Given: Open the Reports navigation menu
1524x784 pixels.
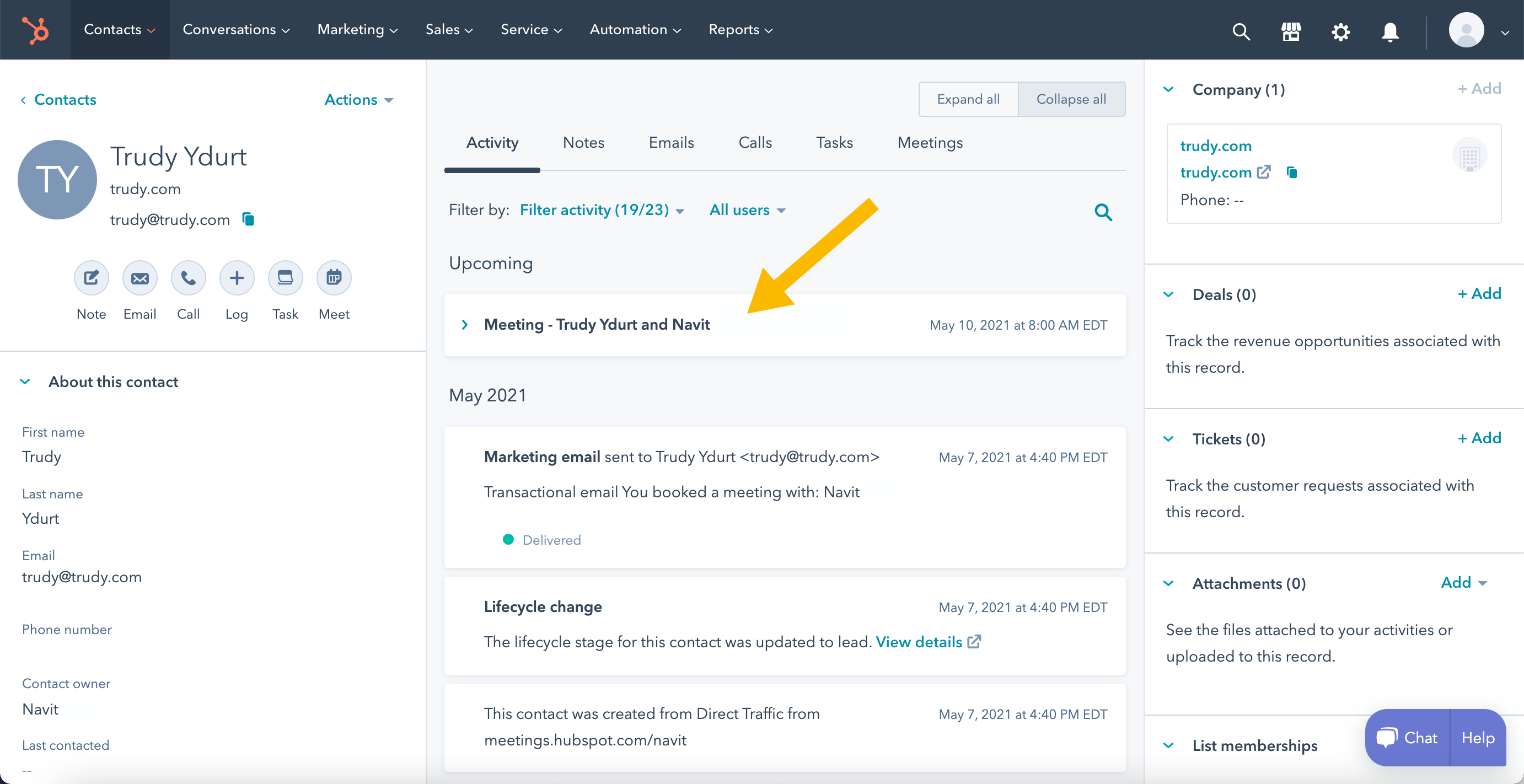Looking at the screenshot, I should click(740, 30).
